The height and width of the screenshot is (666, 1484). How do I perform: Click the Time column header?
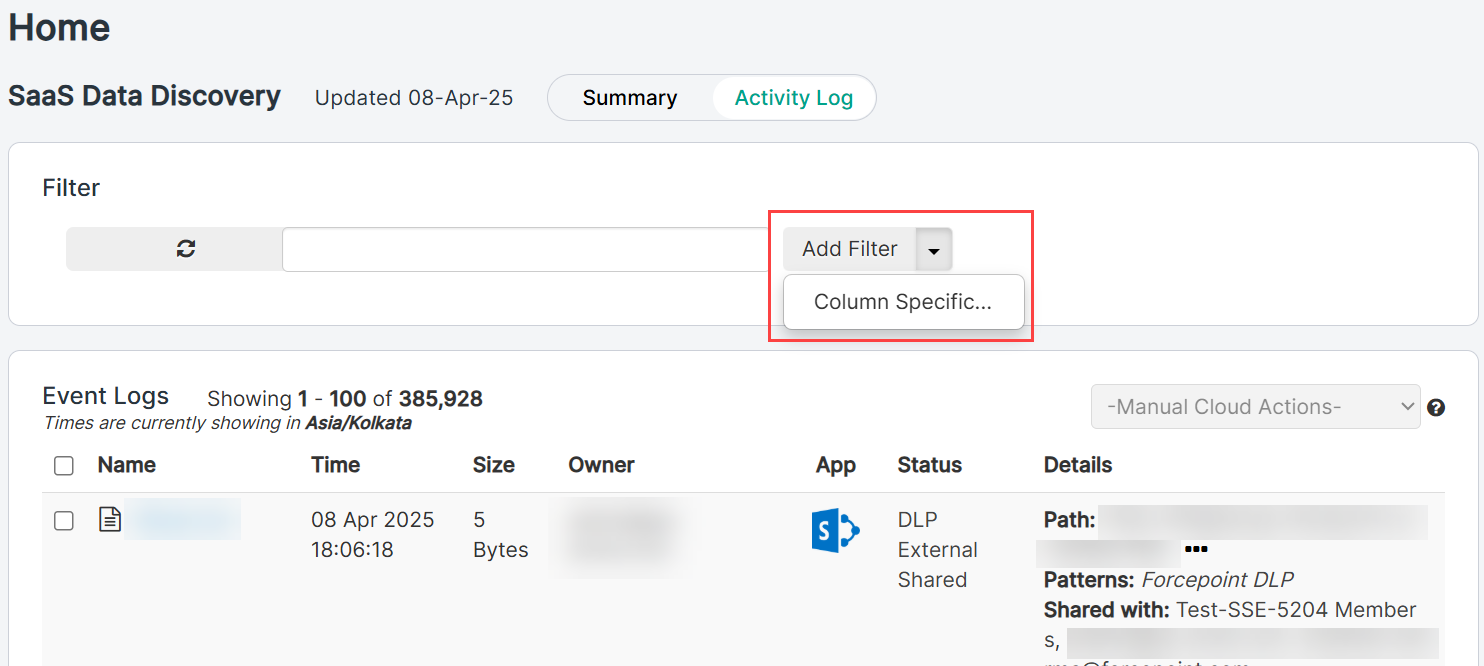[x=335, y=465]
